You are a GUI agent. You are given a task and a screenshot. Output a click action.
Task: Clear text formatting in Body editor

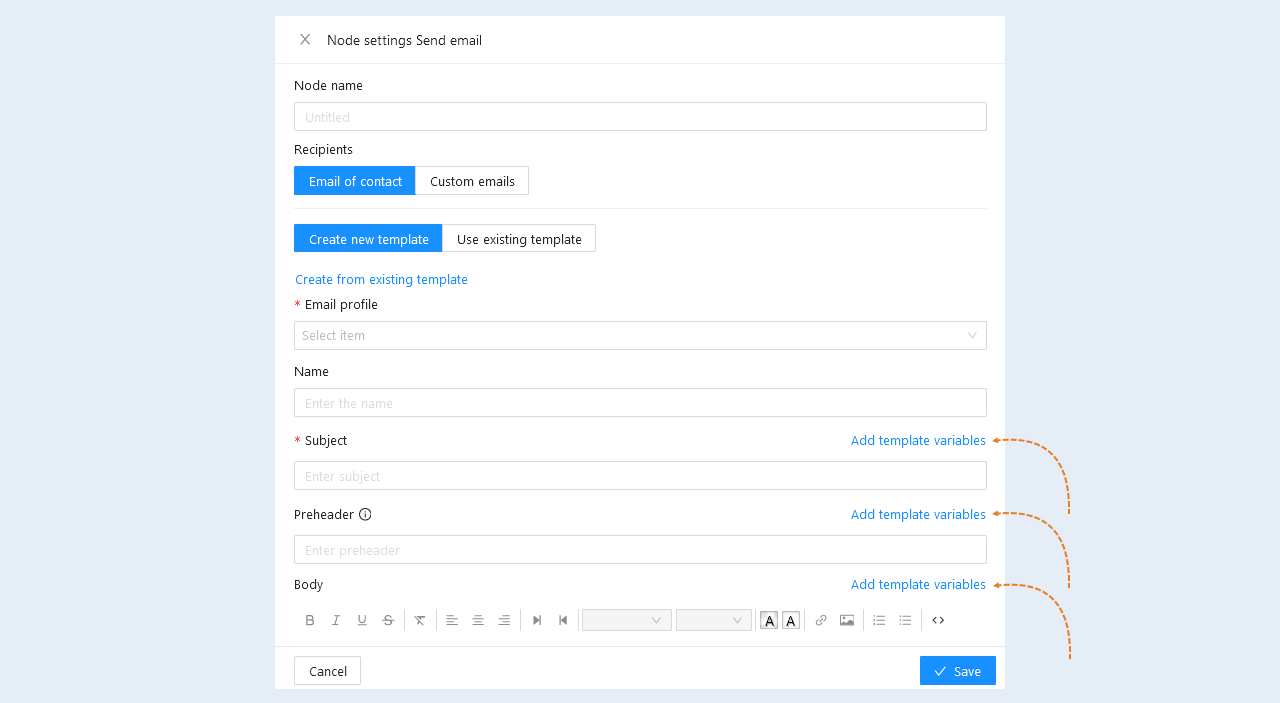click(420, 620)
